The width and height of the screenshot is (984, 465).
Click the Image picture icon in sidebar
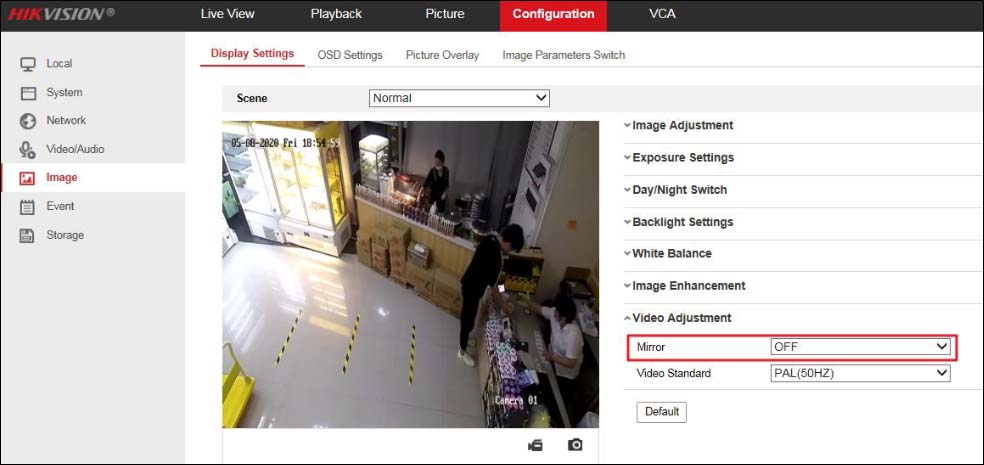click(x=28, y=178)
